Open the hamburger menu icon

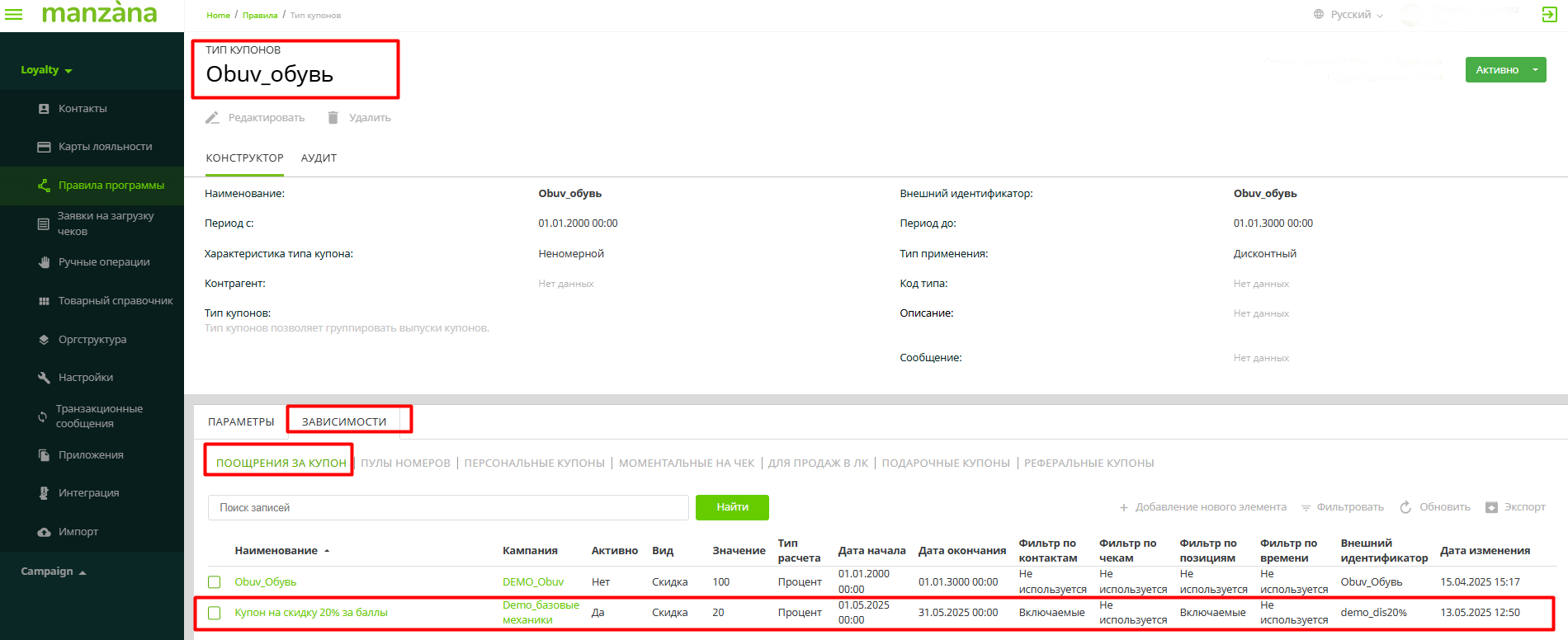(x=14, y=14)
